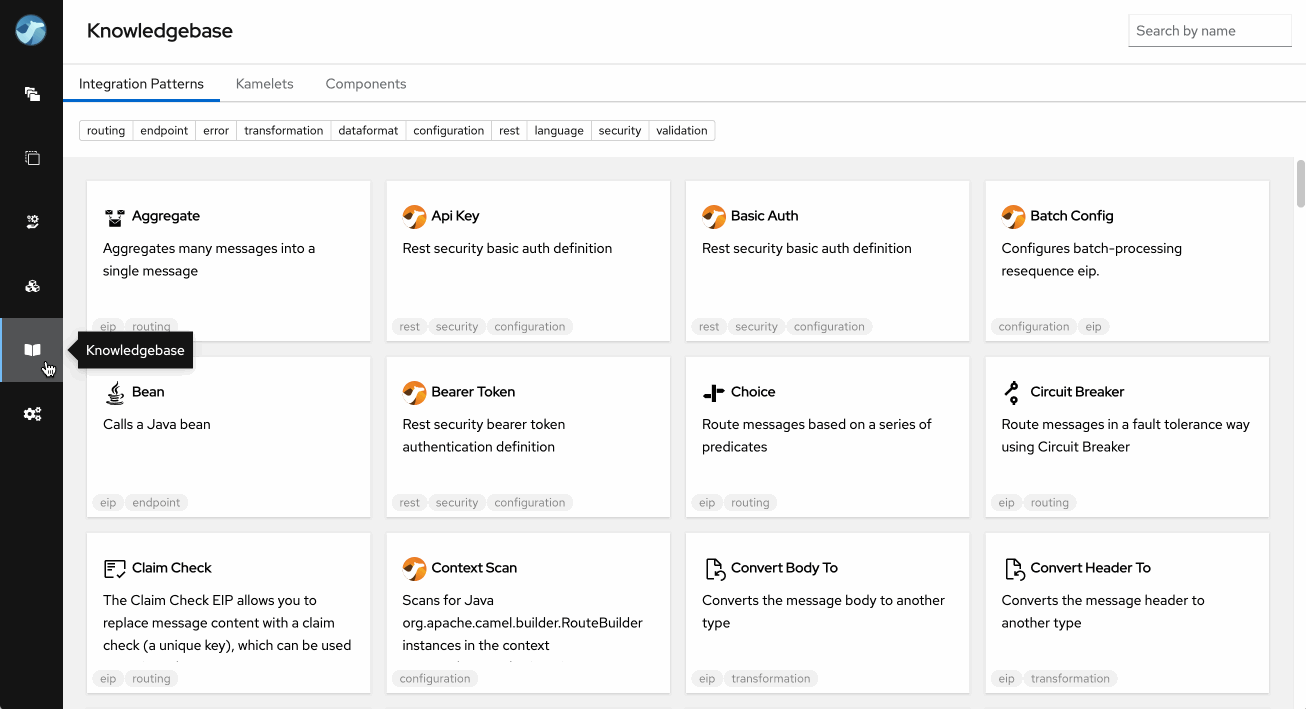This screenshot has width=1306, height=709.
Task: Open the Claim Check pattern card
Action: click(228, 613)
